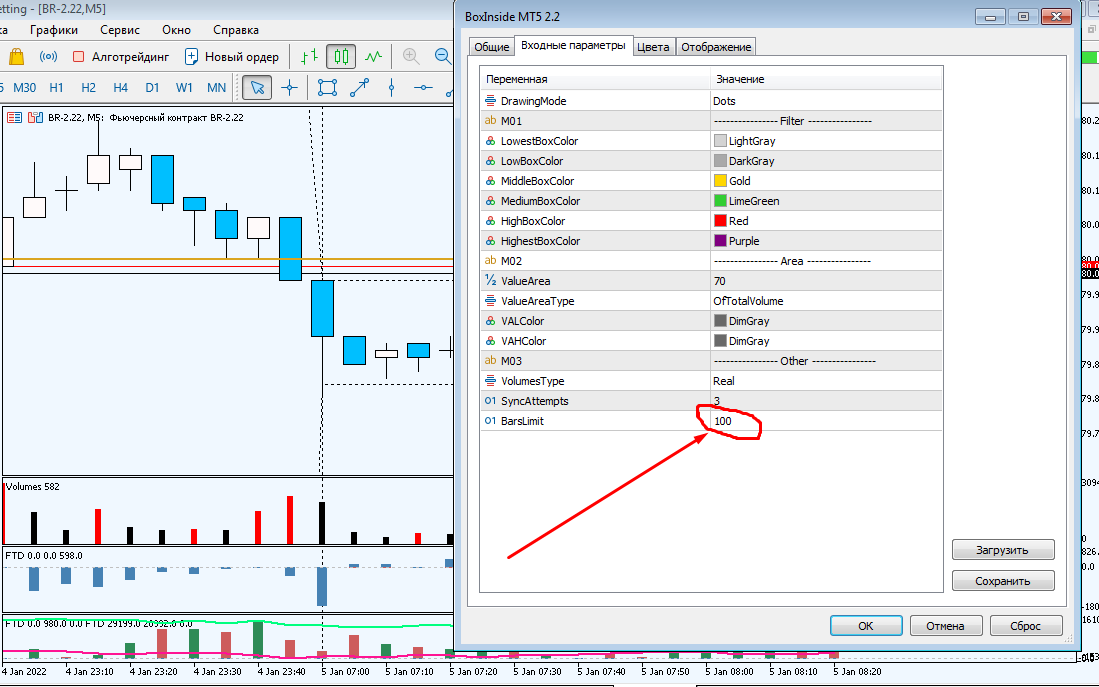Open ValueAreaType OfTotalVolume dropdown
Screen dimensions: 1099x687
[826, 301]
